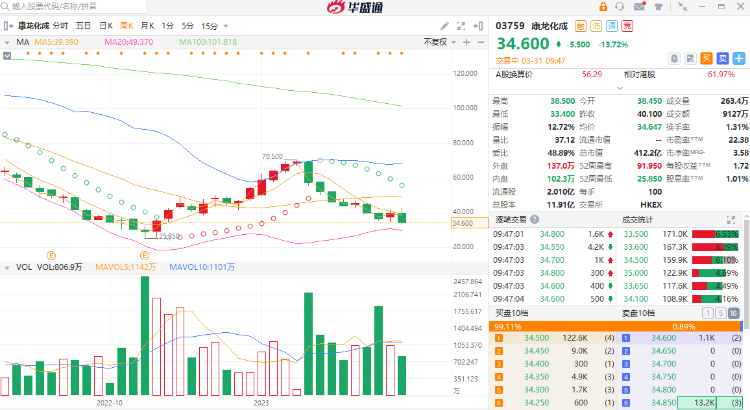This screenshot has width=750, height=410.
Task: Show 1 level of order book depth
Action: [x=709, y=314]
